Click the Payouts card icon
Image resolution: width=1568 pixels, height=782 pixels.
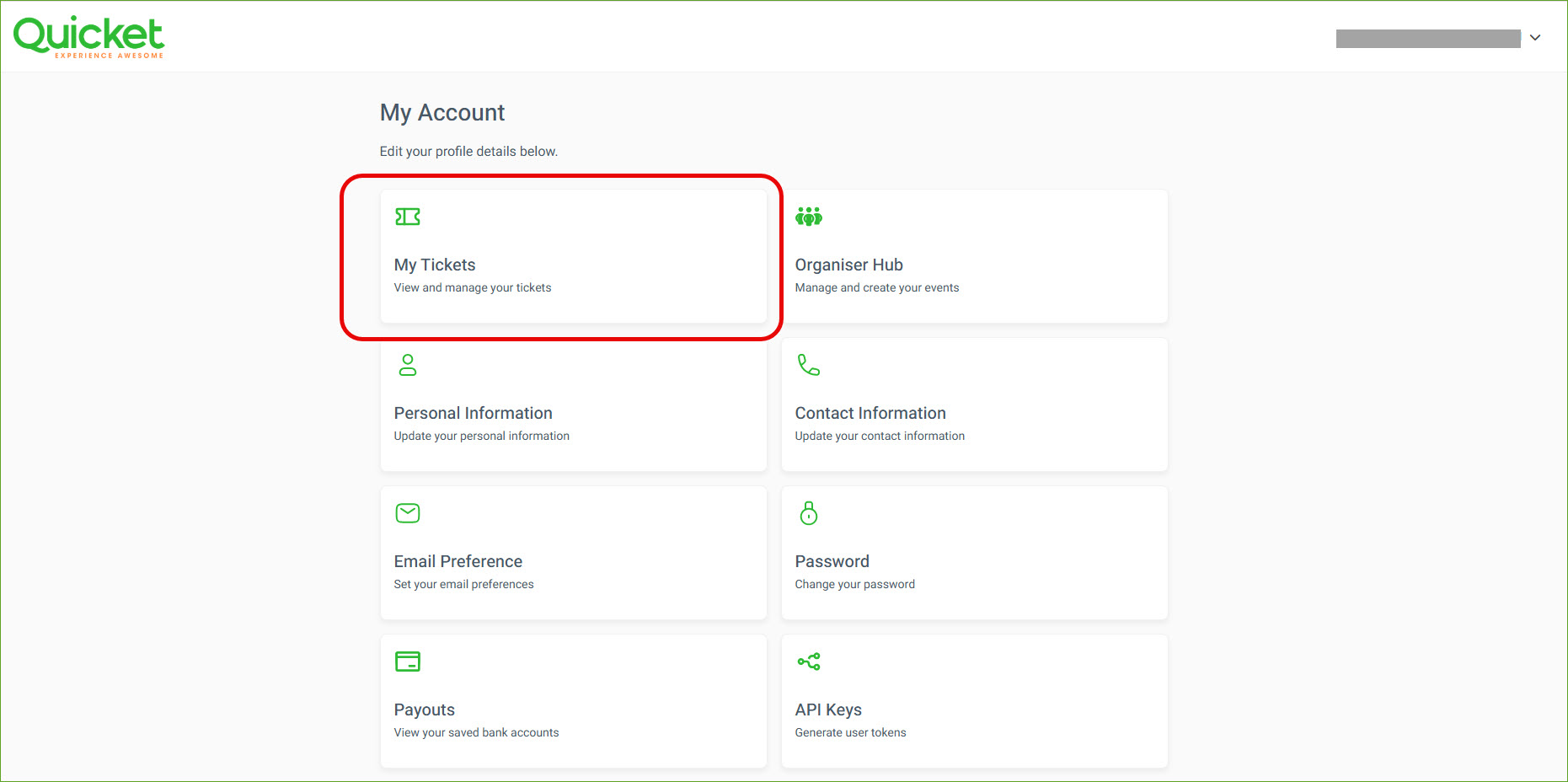(x=408, y=661)
